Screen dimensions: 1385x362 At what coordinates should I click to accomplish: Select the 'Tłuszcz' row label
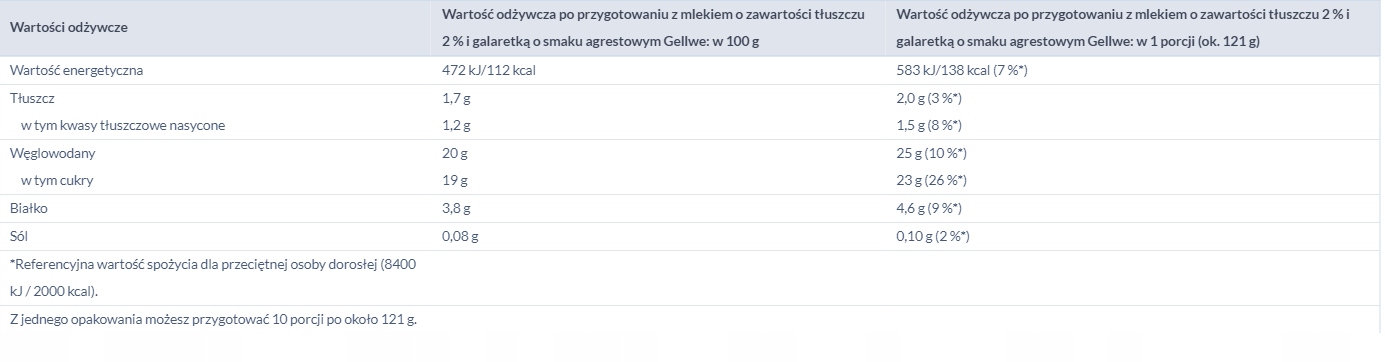(x=32, y=99)
